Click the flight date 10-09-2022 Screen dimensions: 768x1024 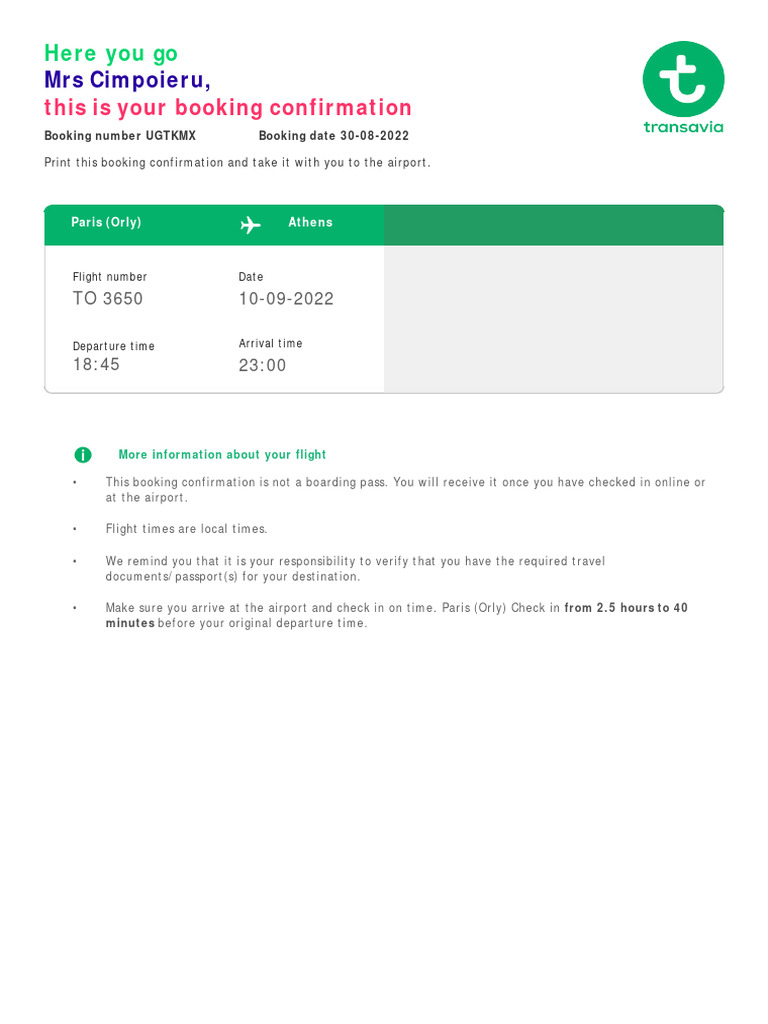tap(286, 299)
